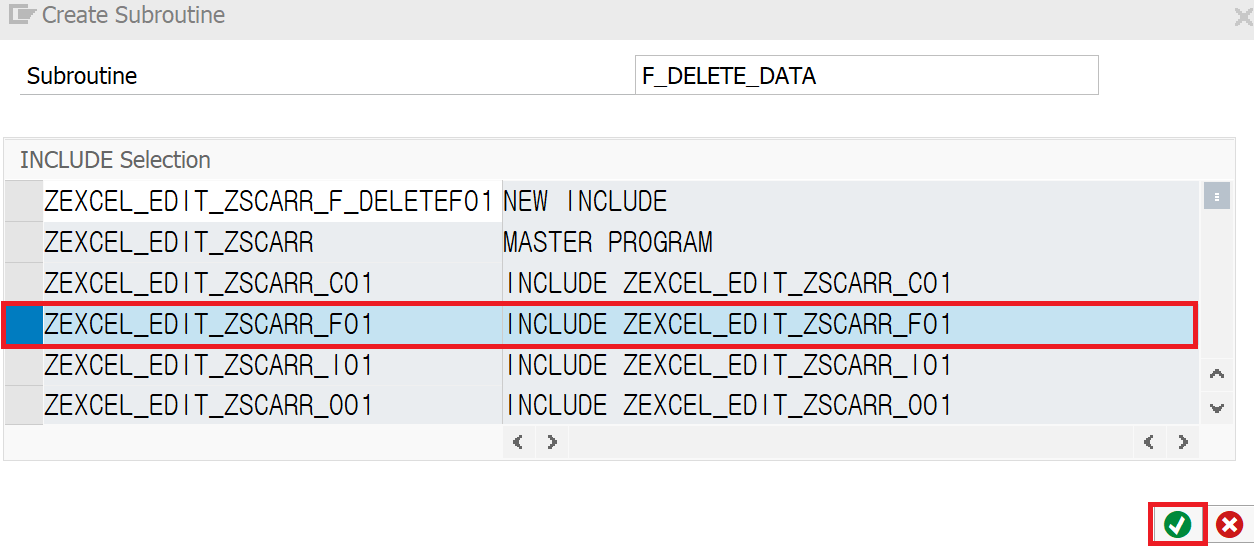Confirm with the green checkmark icon
1254x548 pixels.
pyautogui.click(x=1178, y=524)
